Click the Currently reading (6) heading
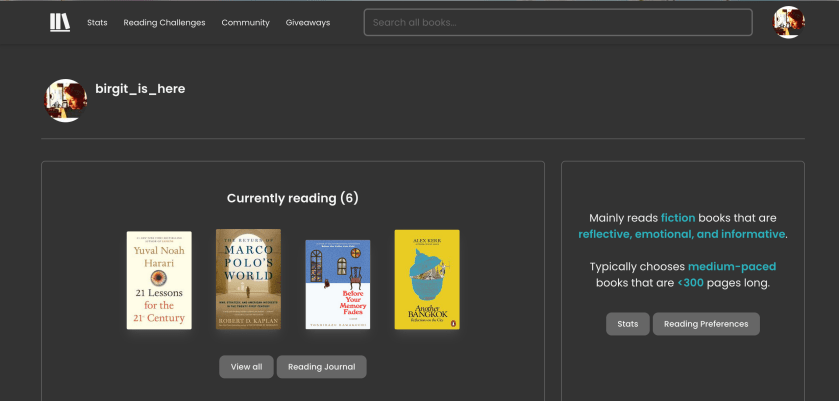Screen dimensions: 839x401 coord(292,198)
